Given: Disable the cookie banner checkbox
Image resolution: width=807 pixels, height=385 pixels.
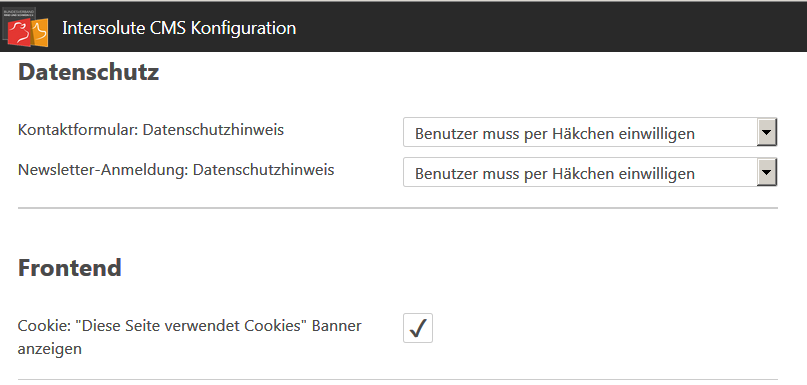Looking at the screenshot, I should pos(418,328).
